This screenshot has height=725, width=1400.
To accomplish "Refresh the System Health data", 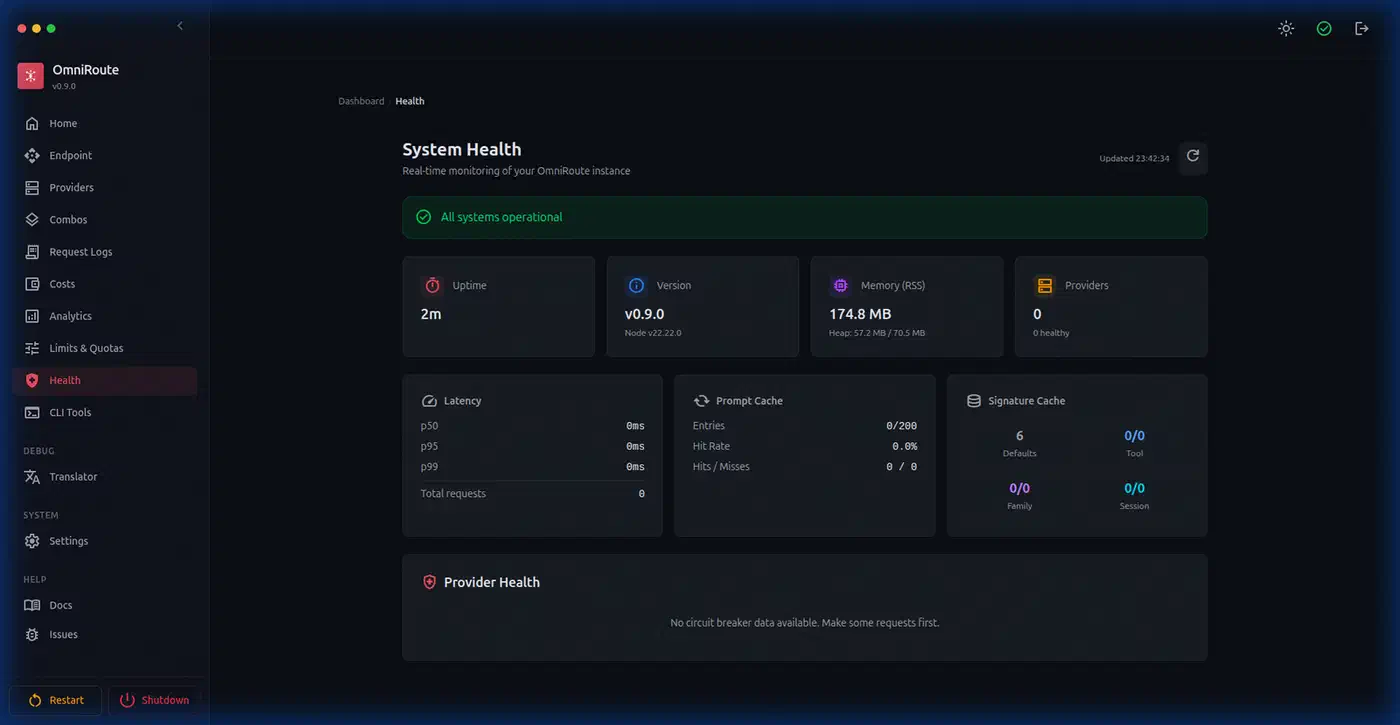I will pos(1192,157).
